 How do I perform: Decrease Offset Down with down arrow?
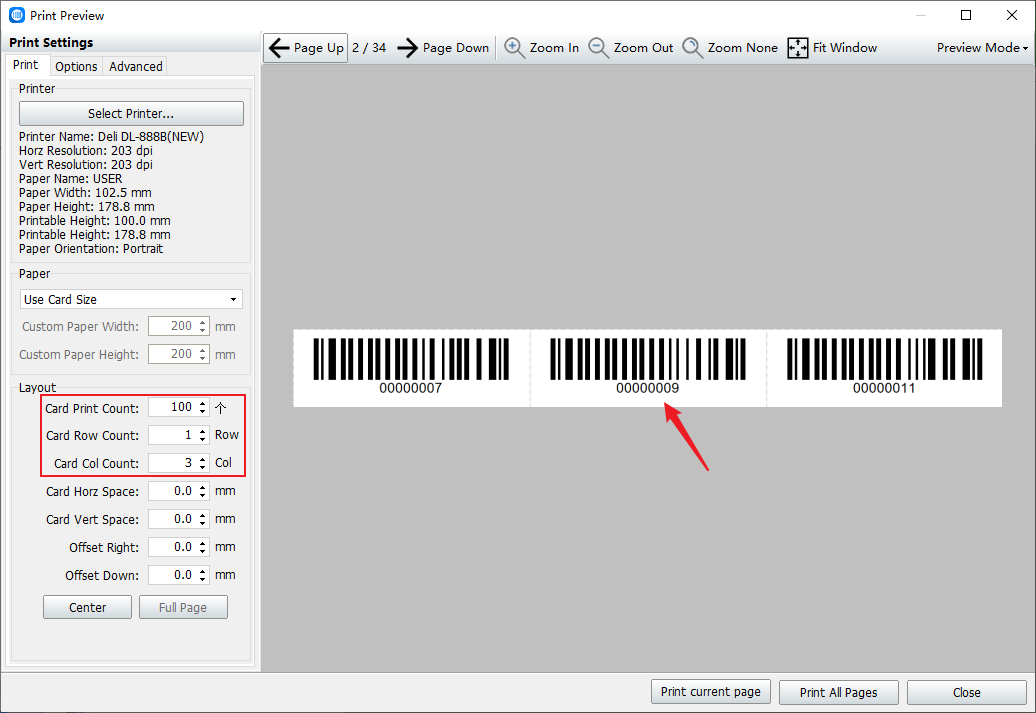[x=203, y=580]
